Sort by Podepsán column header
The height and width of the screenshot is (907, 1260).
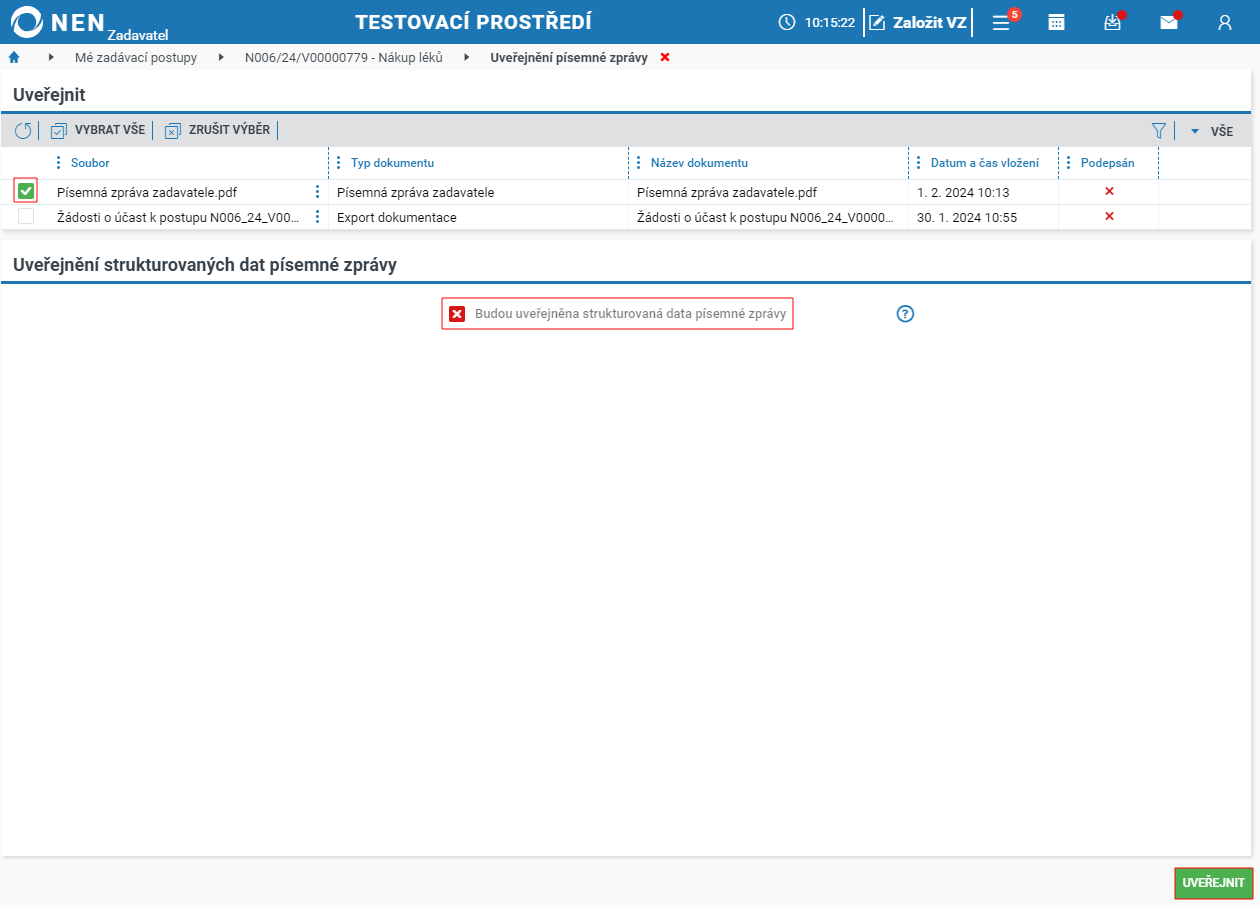coord(1107,163)
